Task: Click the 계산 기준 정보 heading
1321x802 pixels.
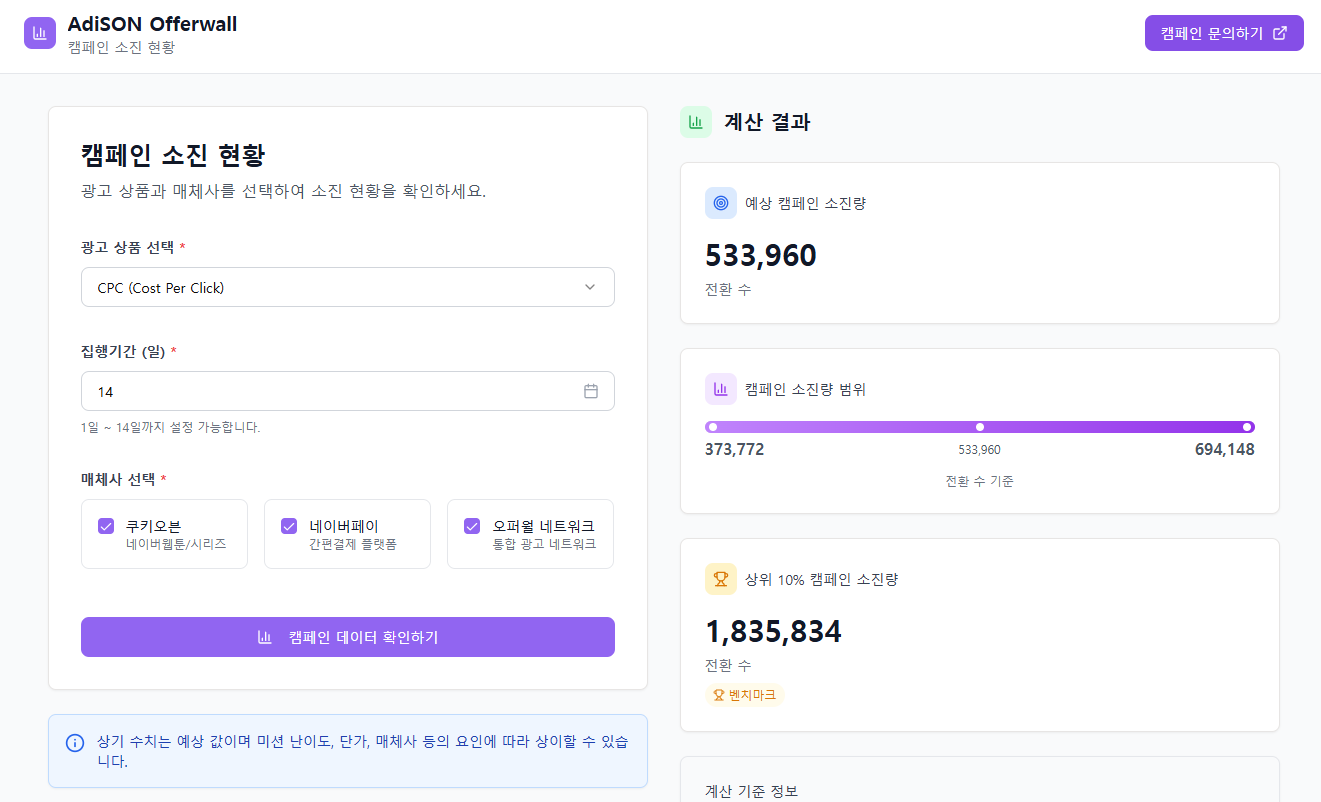Action: click(x=752, y=791)
